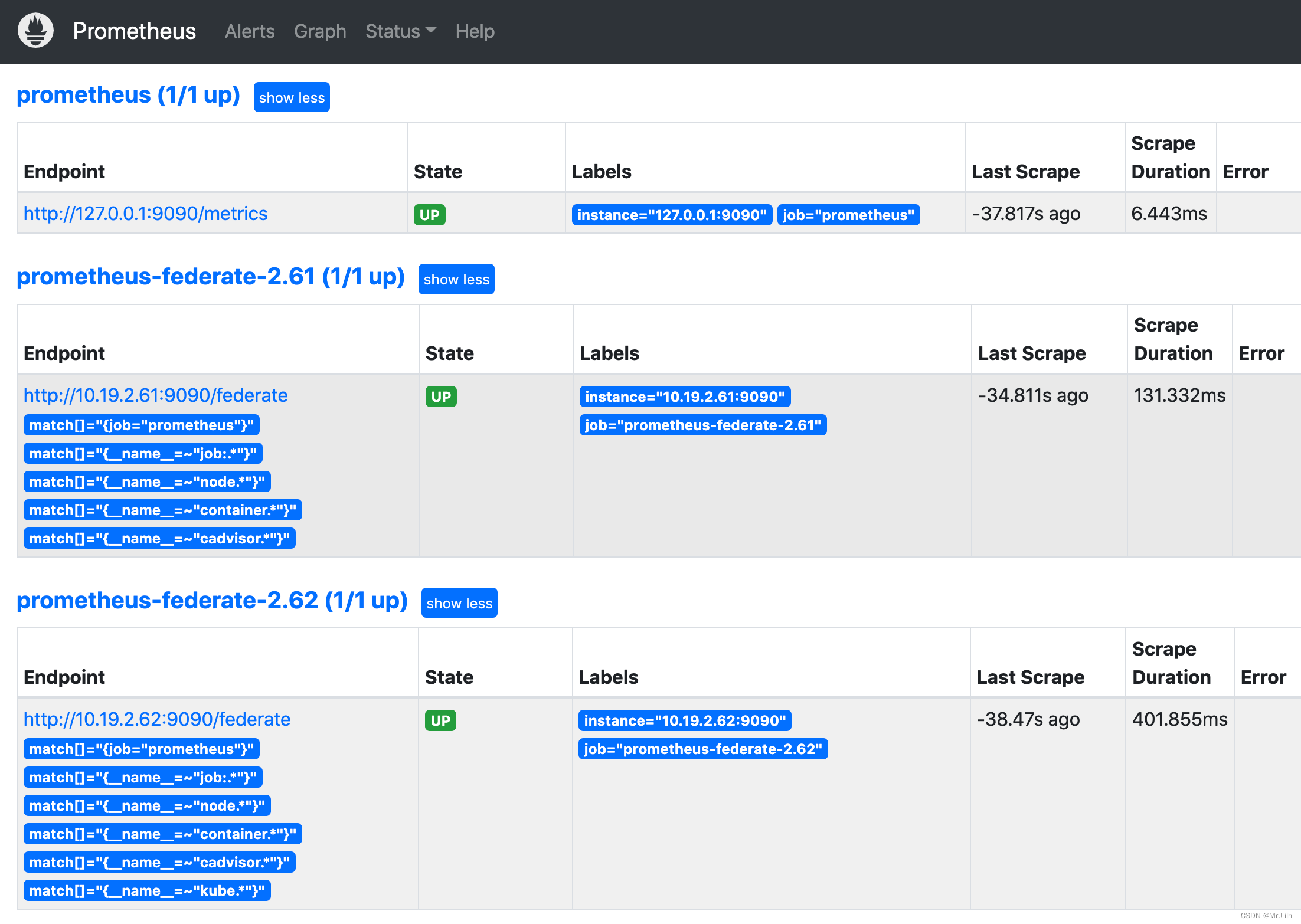The height and width of the screenshot is (924, 1301).
Task: Open the Help page
Action: [x=475, y=31]
